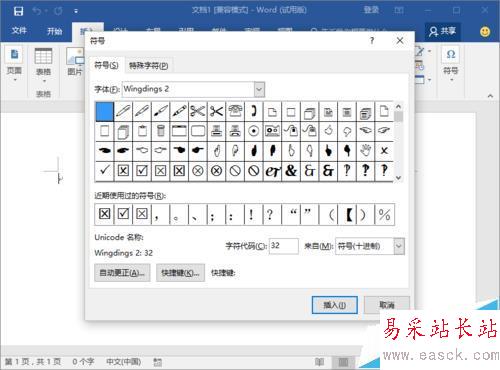Open the 来自 dropdown showing 符号(十进制)

pos(399,246)
